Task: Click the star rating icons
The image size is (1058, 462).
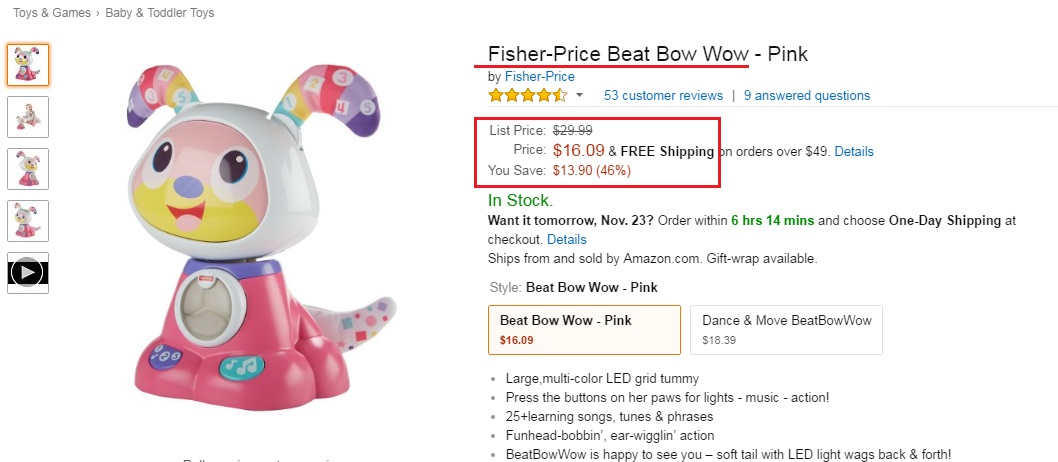Action: coord(527,96)
